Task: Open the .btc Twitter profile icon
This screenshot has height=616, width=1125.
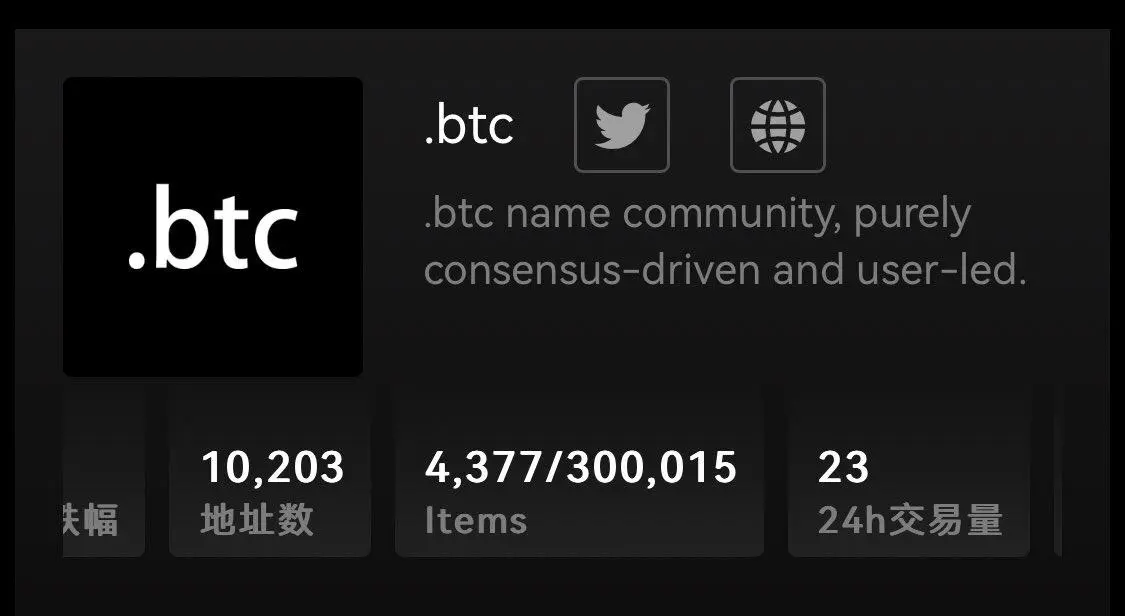Action: coord(621,125)
